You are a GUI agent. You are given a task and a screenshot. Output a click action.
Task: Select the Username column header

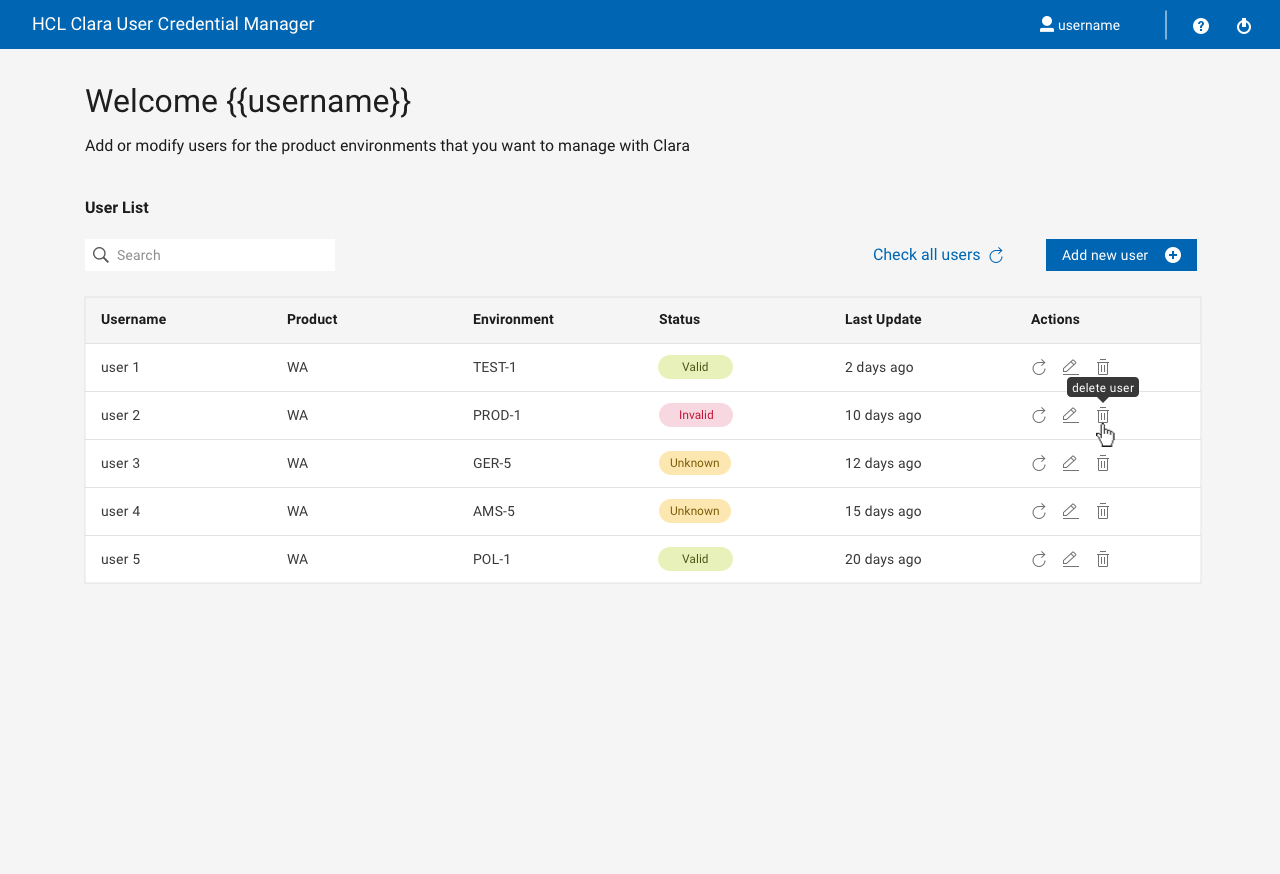133,320
